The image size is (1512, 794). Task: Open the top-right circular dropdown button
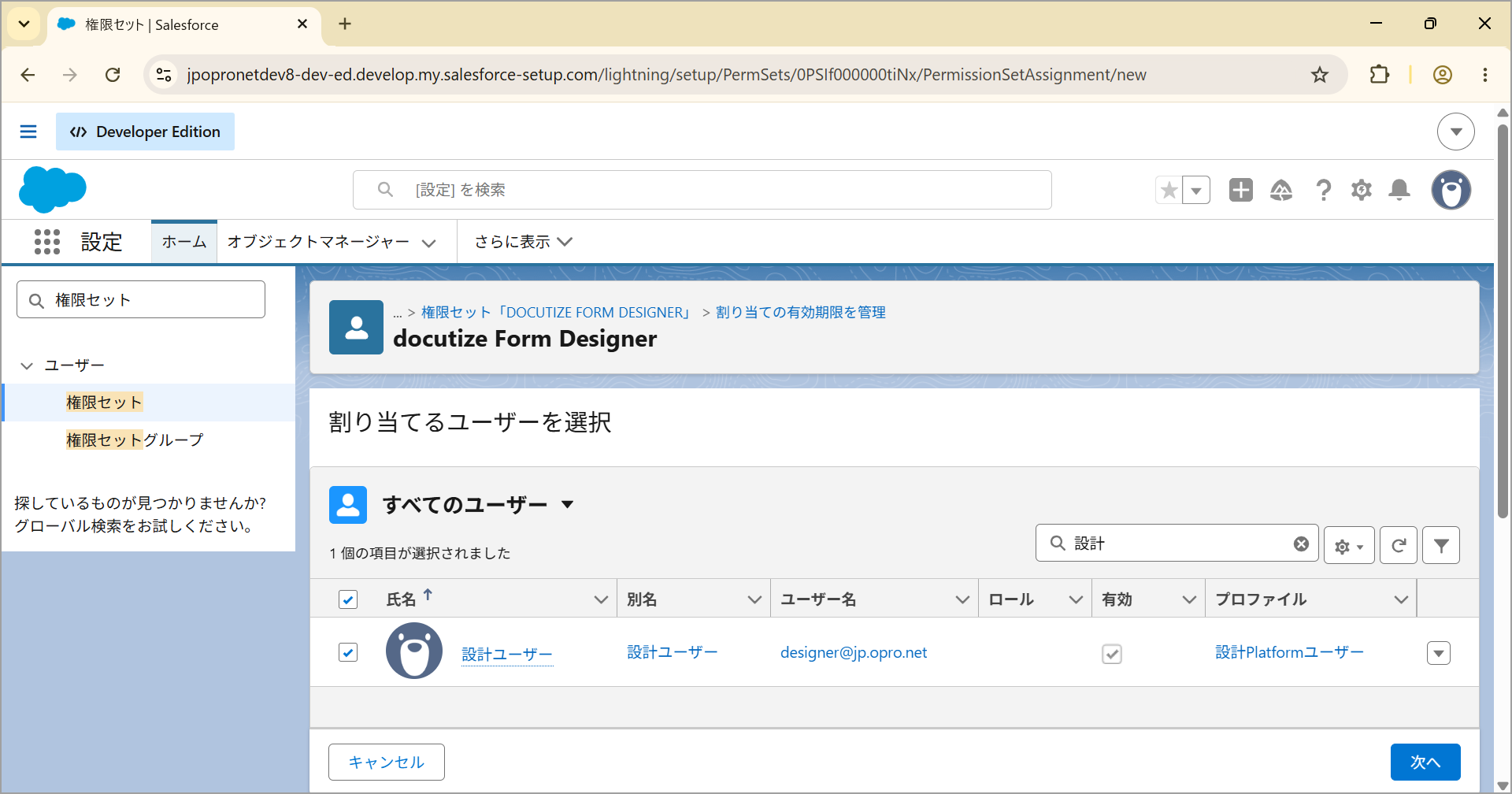[1456, 132]
